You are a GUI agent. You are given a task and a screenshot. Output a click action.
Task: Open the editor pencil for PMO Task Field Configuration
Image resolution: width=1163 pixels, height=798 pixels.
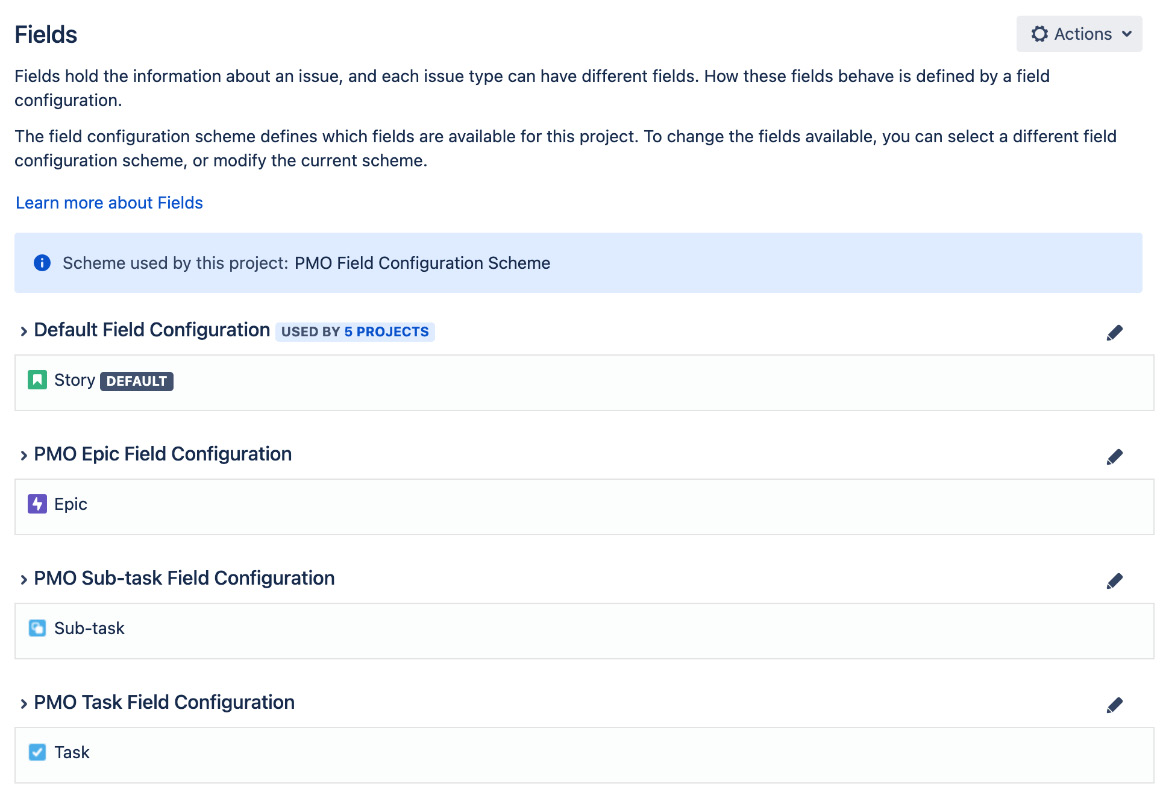1114,705
